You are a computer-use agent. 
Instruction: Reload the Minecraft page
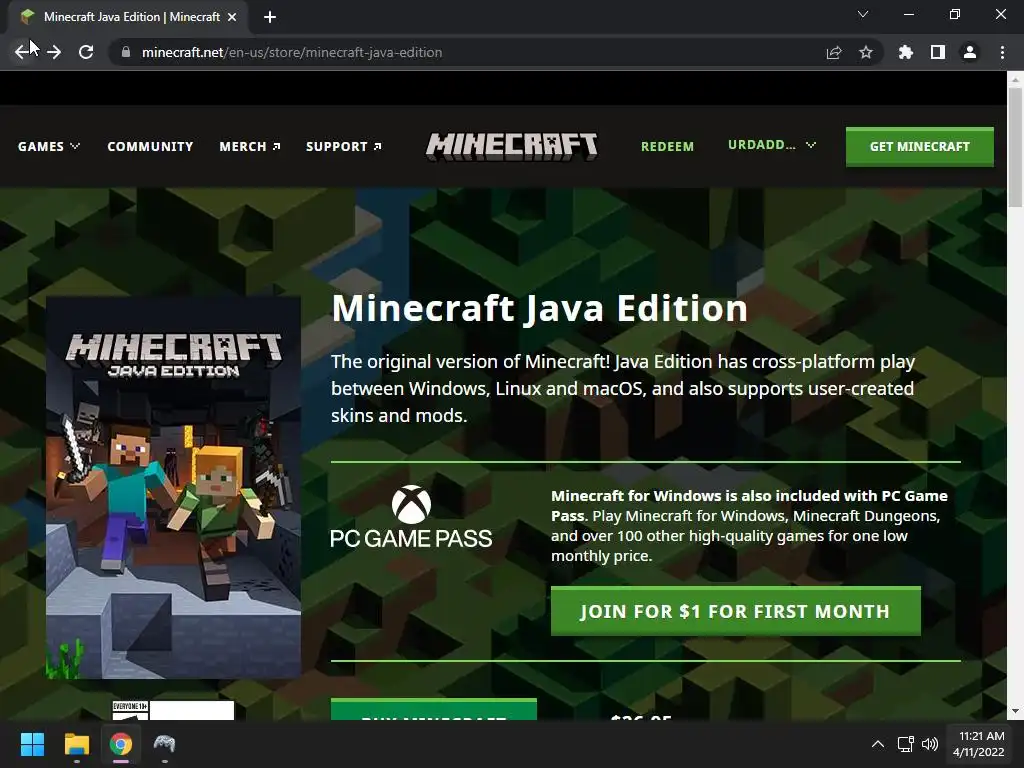coord(86,52)
